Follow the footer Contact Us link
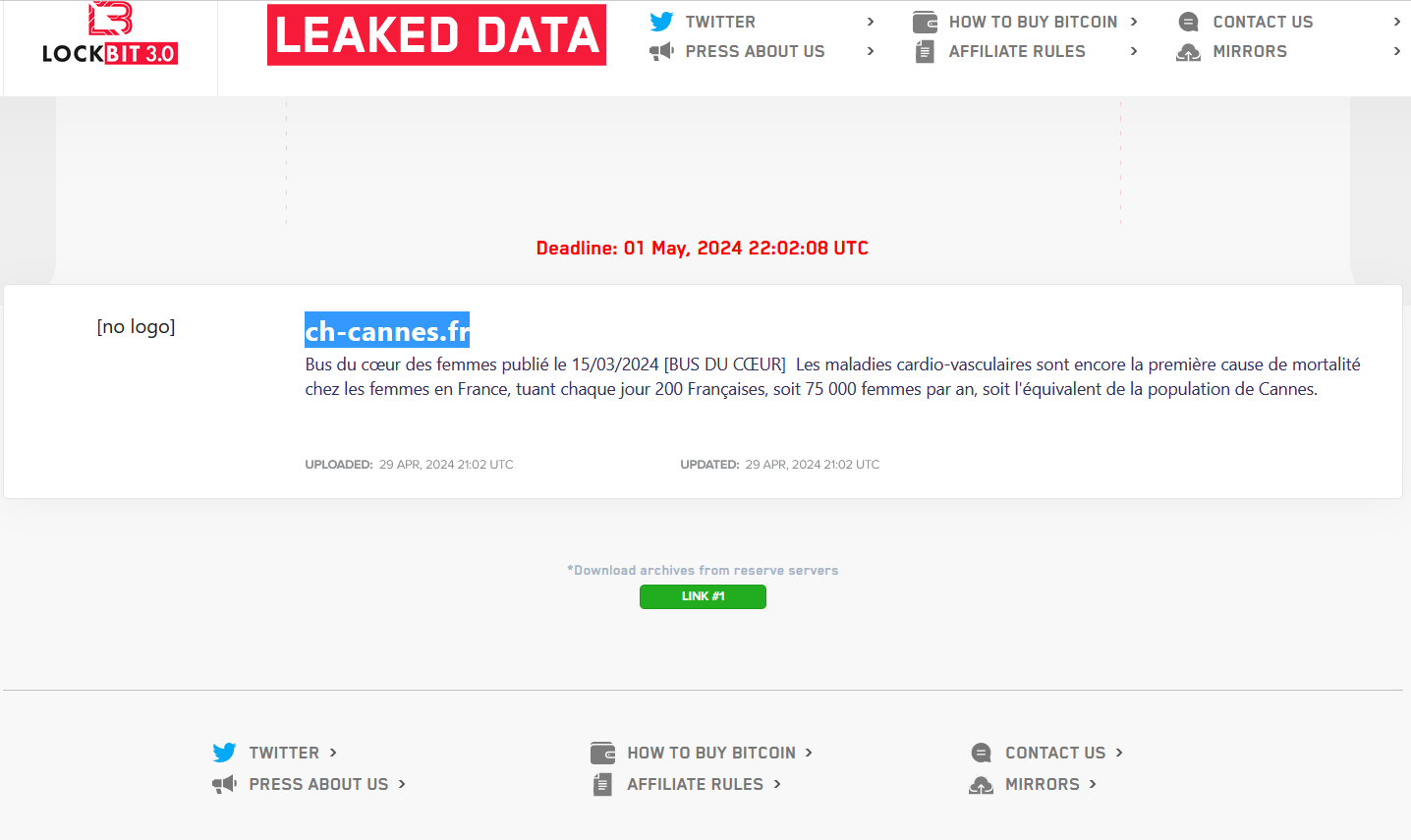1411x840 pixels. click(x=1055, y=753)
